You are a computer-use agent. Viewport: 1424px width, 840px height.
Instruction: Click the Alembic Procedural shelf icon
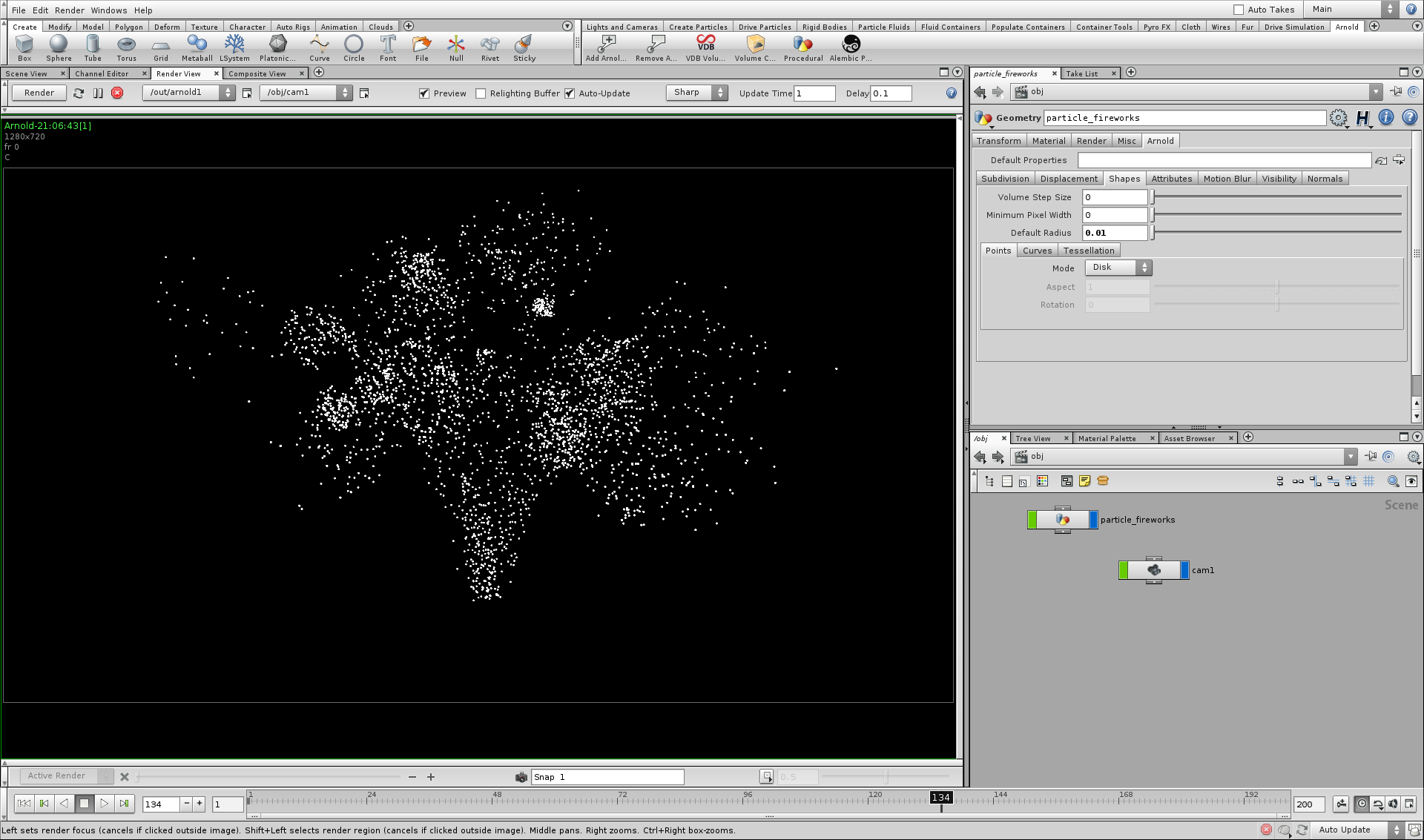851,47
